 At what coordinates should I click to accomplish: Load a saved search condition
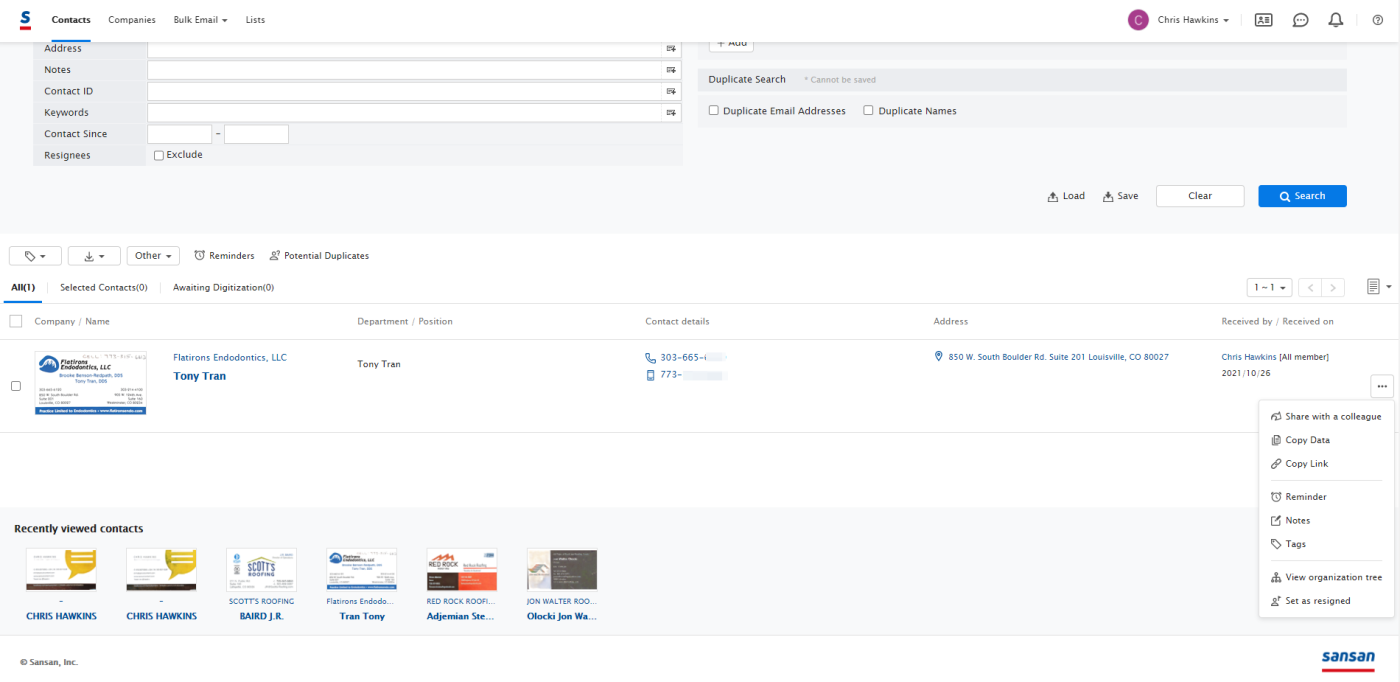1066,196
